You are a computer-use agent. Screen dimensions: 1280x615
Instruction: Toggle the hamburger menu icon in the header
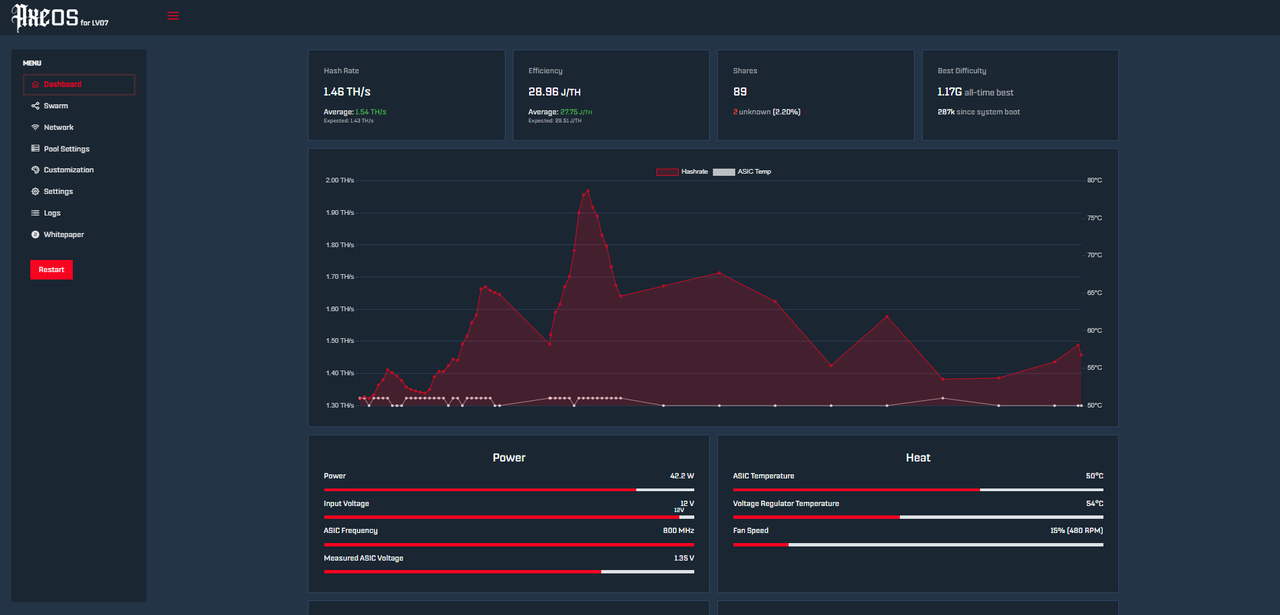[x=174, y=15]
